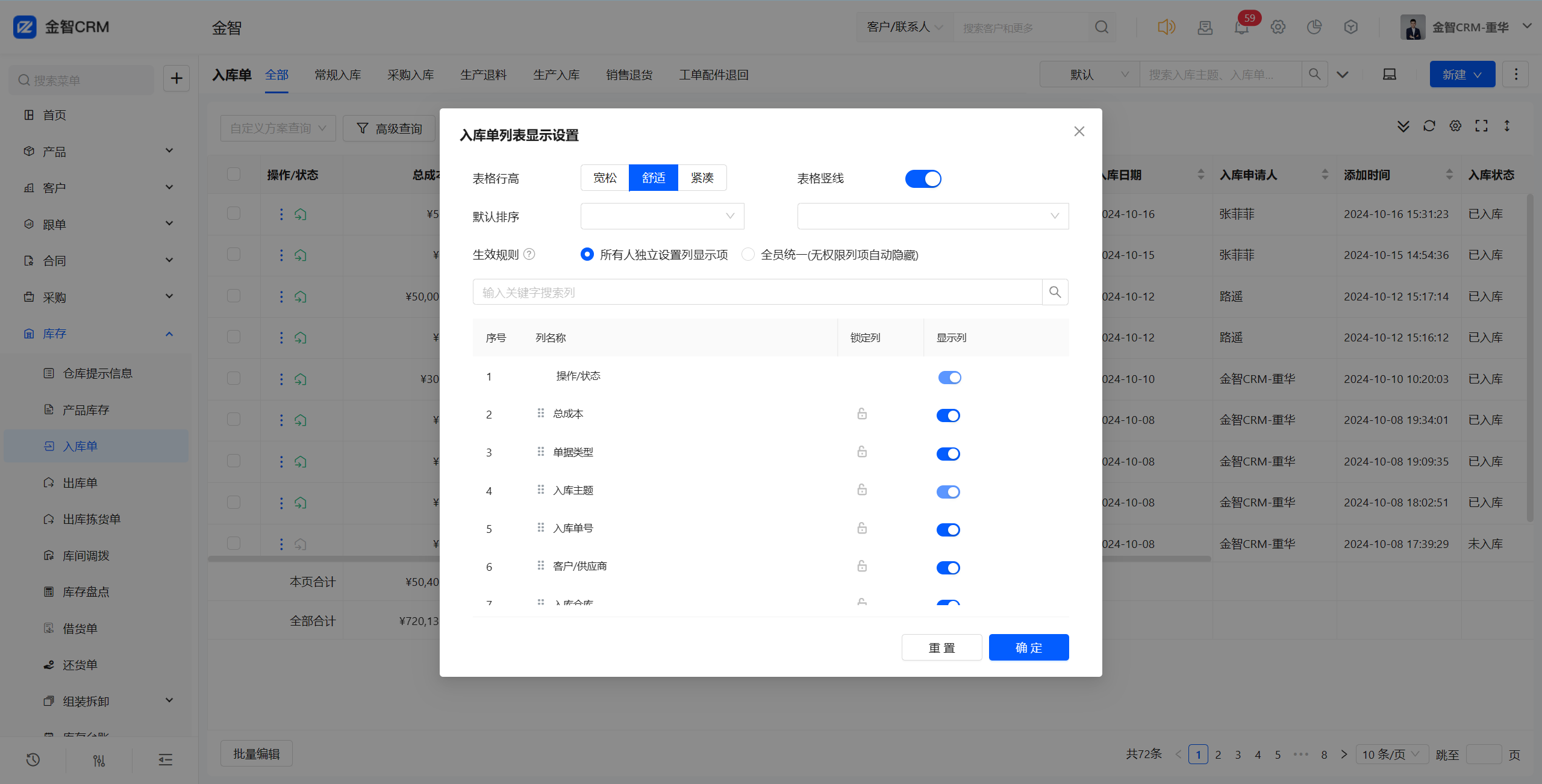Click the 确定 button

(1029, 647)
